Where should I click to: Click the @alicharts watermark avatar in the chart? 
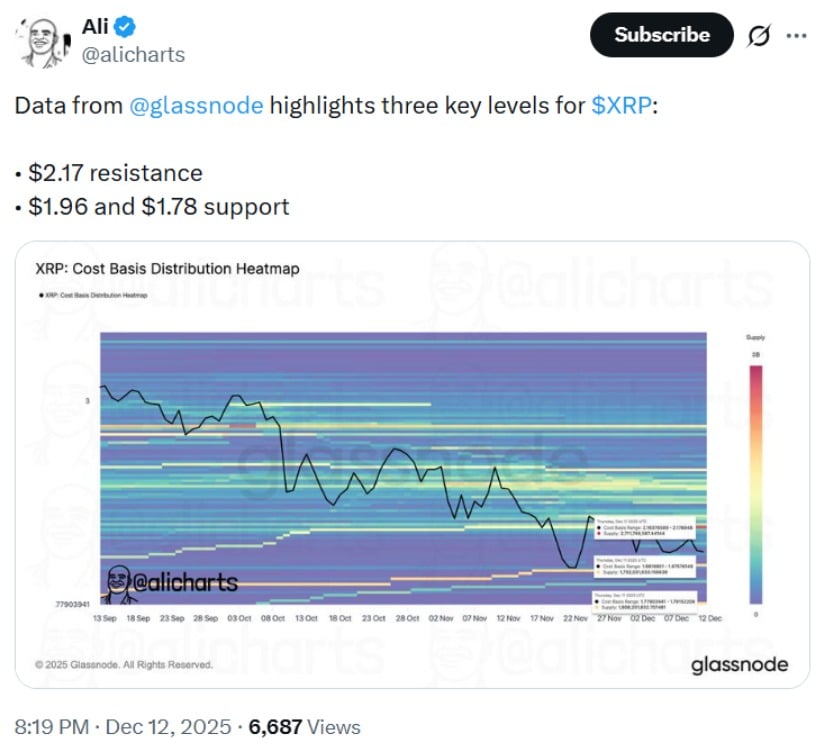pos(120,584)
